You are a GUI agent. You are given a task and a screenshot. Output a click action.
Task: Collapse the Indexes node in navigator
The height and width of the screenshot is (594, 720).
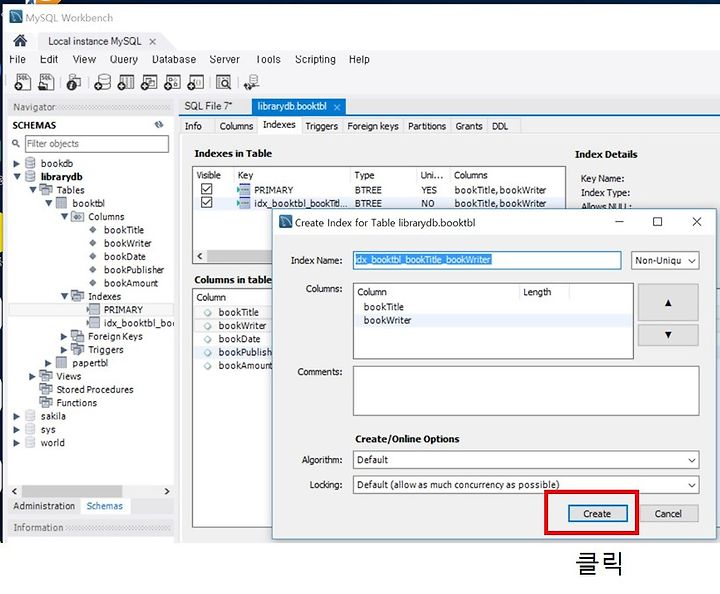[64, 296]
